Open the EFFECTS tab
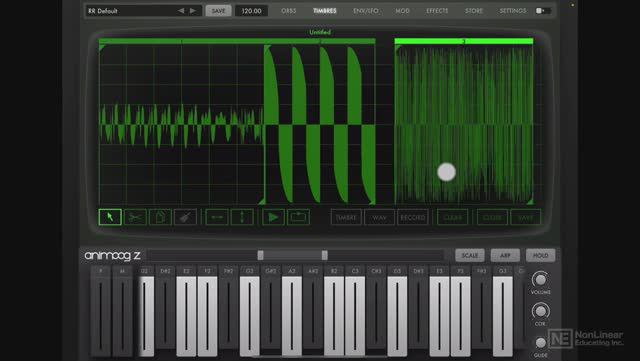 tap(437, 11)
